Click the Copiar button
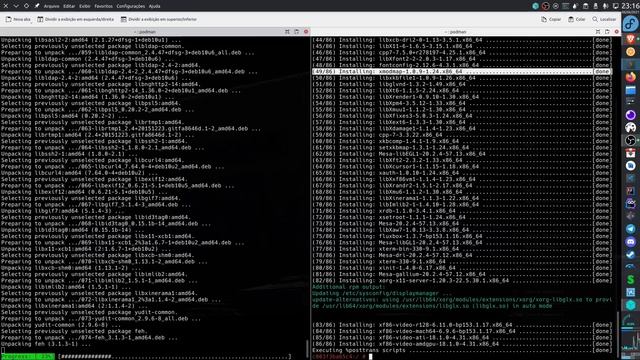The width and height of the screenshot is (640, 360). [x=551, y=19]
